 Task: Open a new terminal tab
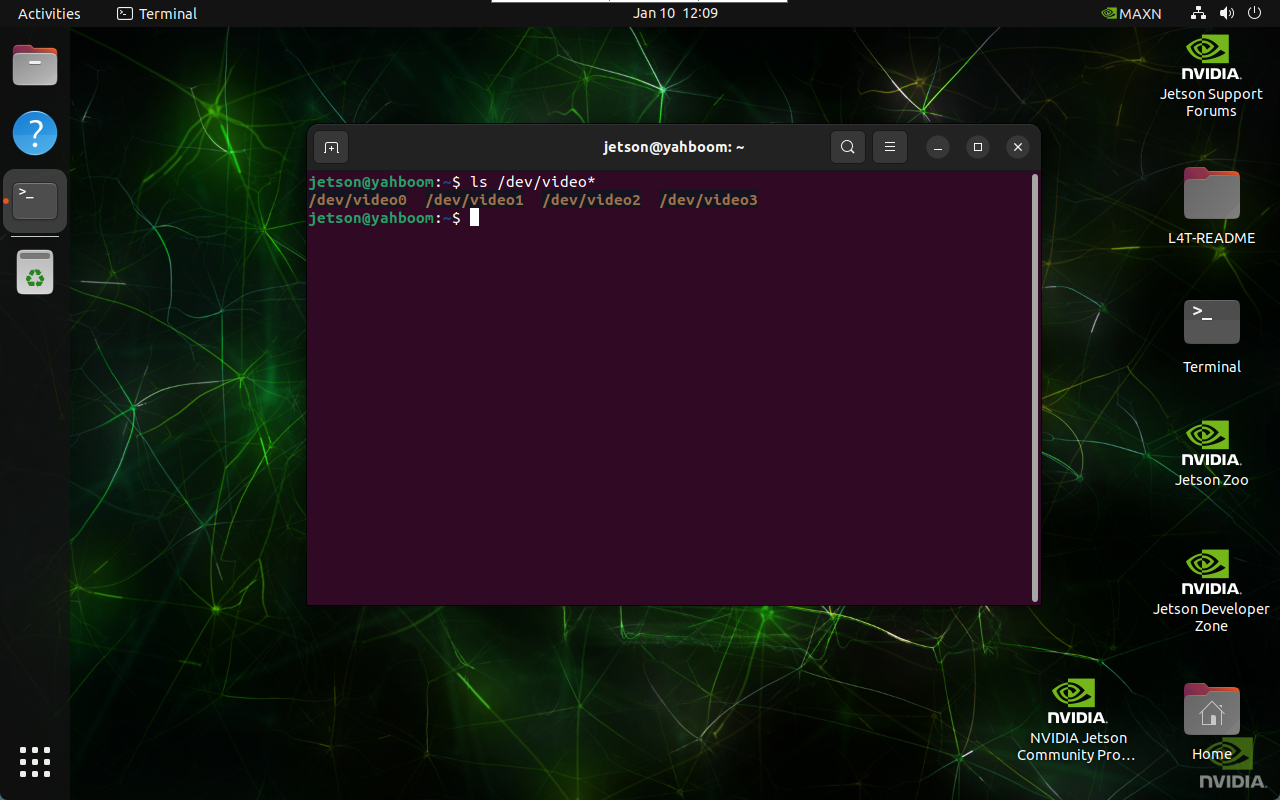point(331,148)
